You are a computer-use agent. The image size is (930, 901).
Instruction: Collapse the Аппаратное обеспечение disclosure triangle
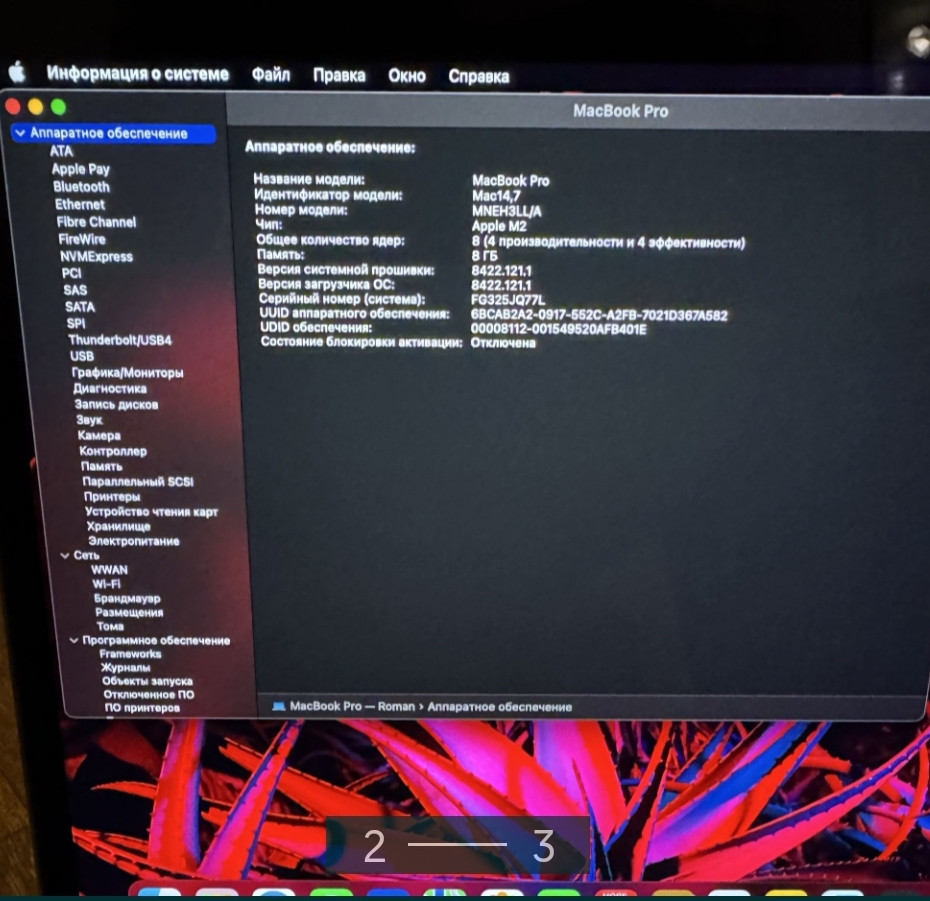tap(18, 133)
